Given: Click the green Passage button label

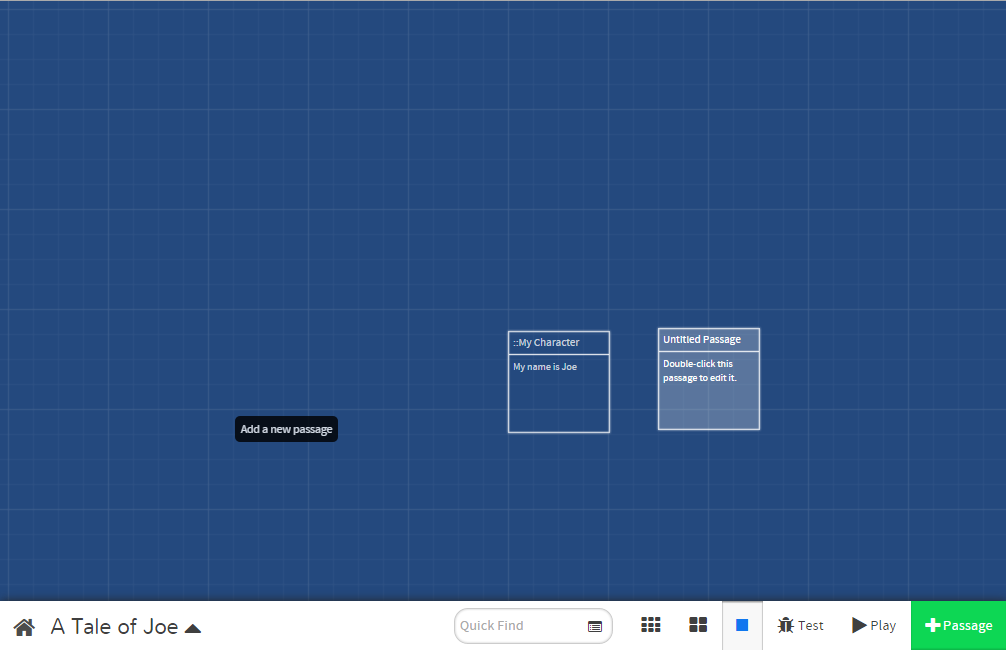Looking at the screenshot, I should pyautogui.click(x=967, y=626).
